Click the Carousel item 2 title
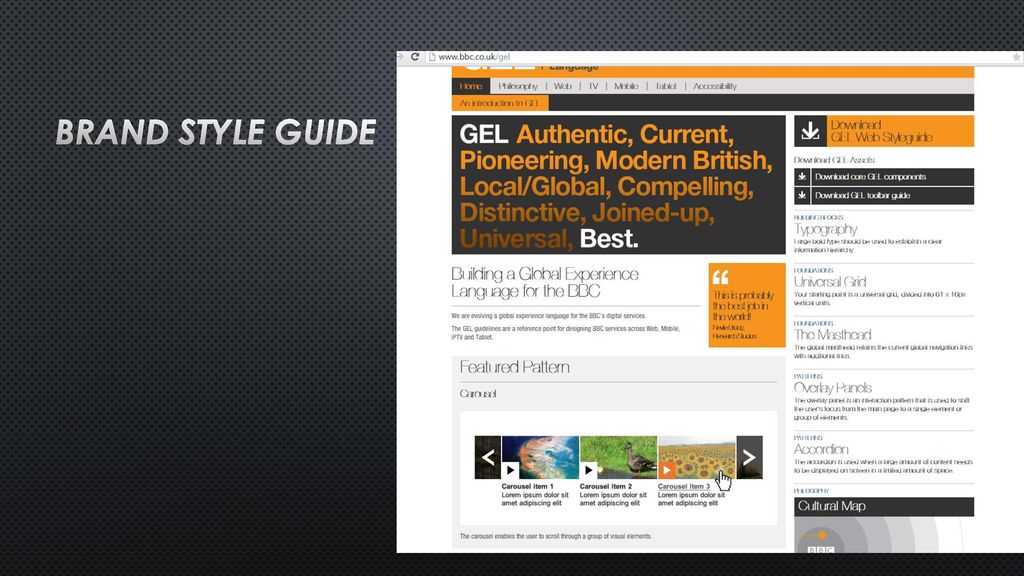Screen dimensions: 1024x576 coord(605,487)
